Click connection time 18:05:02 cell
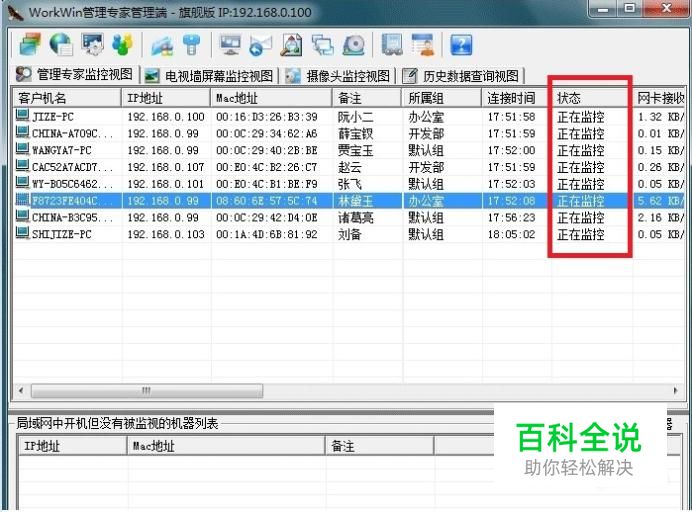Viewport: 692px width, 512px height. (511, 234)
